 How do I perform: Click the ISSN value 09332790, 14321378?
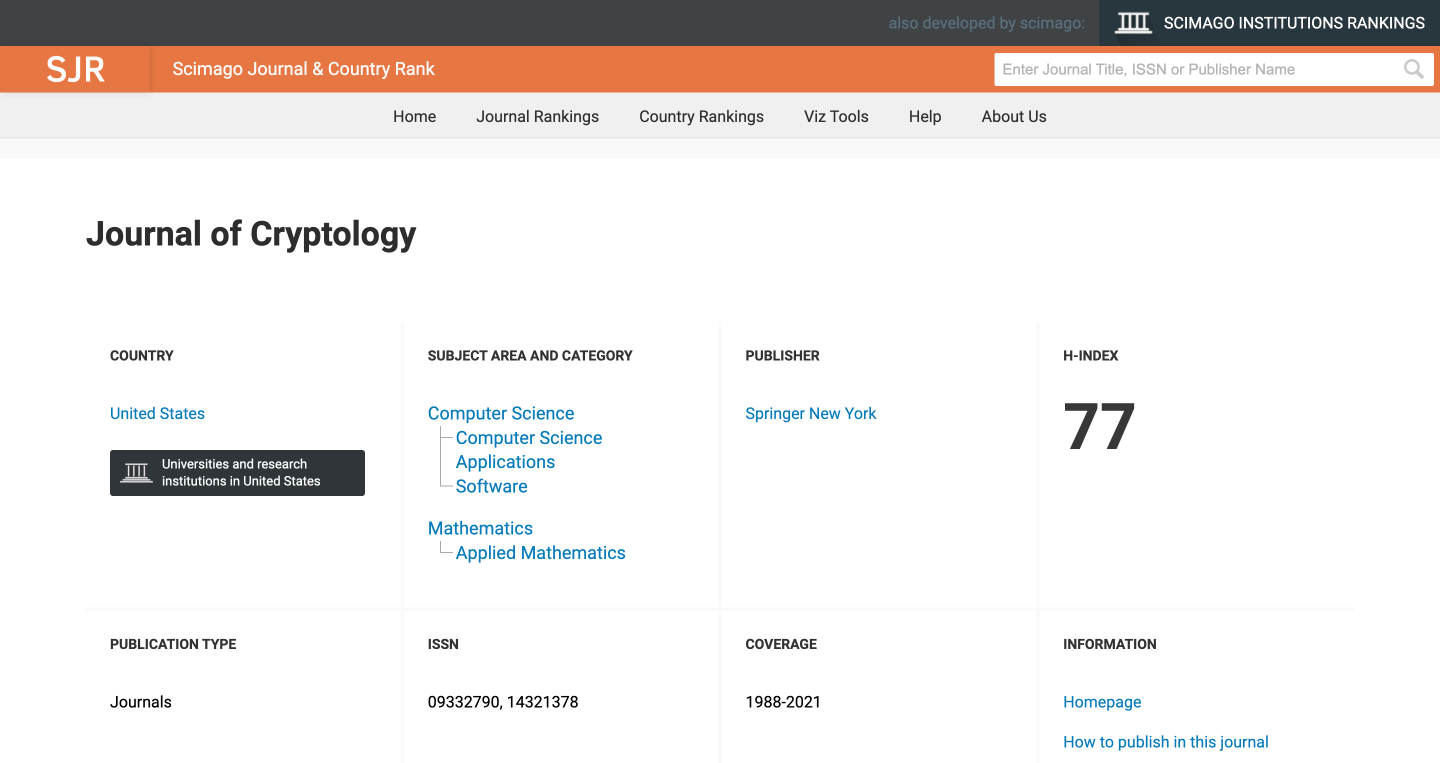point(503,702)
